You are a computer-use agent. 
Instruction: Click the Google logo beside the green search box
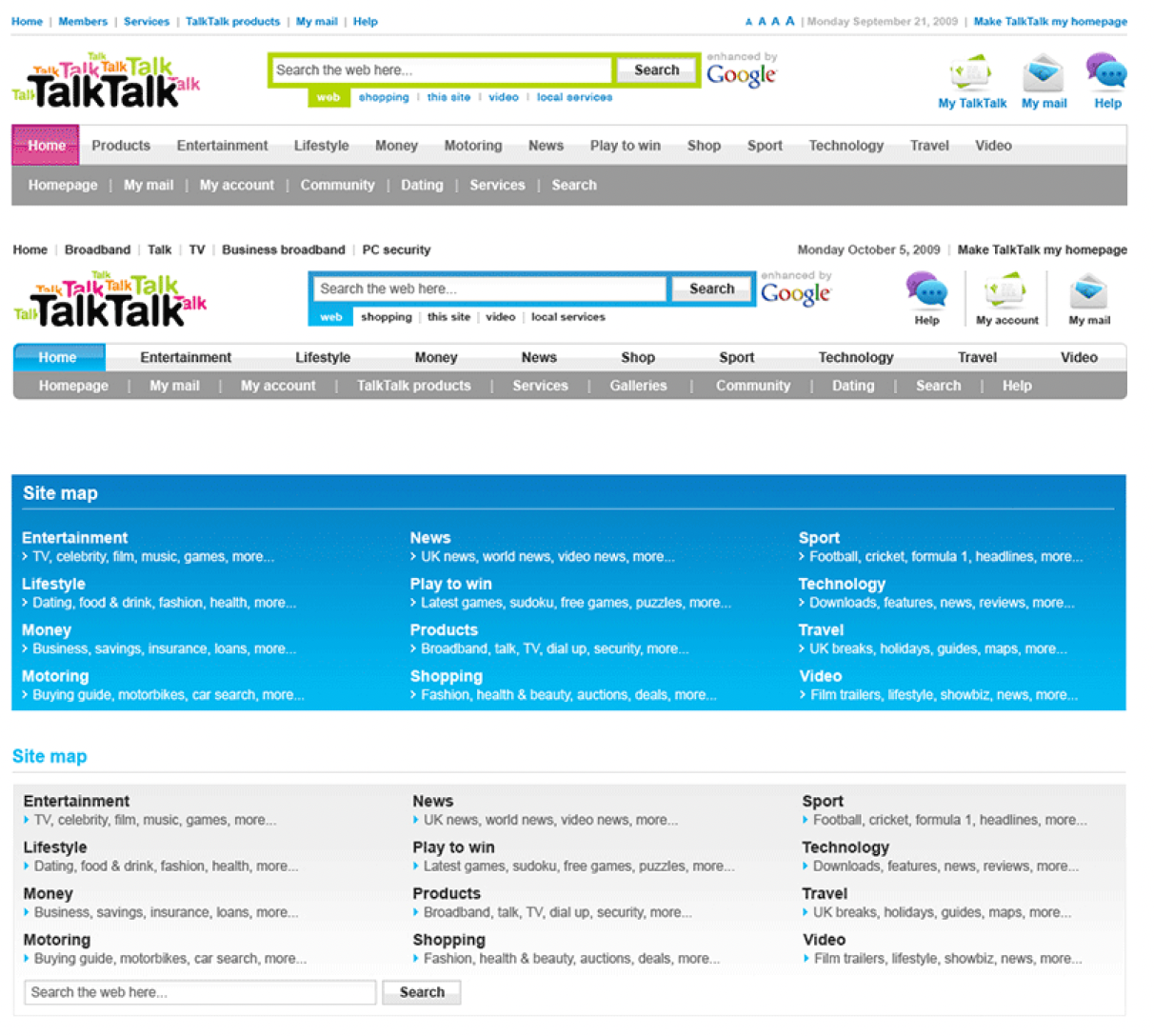(742, 74)
